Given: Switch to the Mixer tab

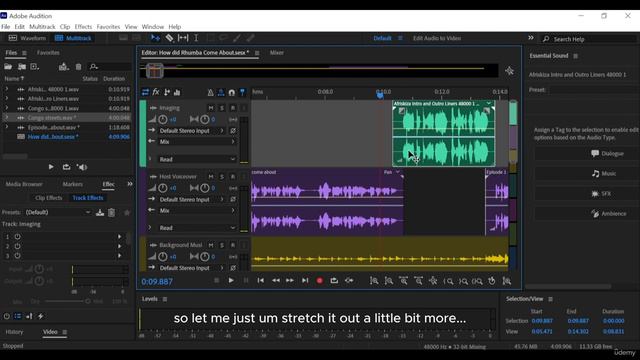Looking at the screenshot, I should (x=277, y=53).
